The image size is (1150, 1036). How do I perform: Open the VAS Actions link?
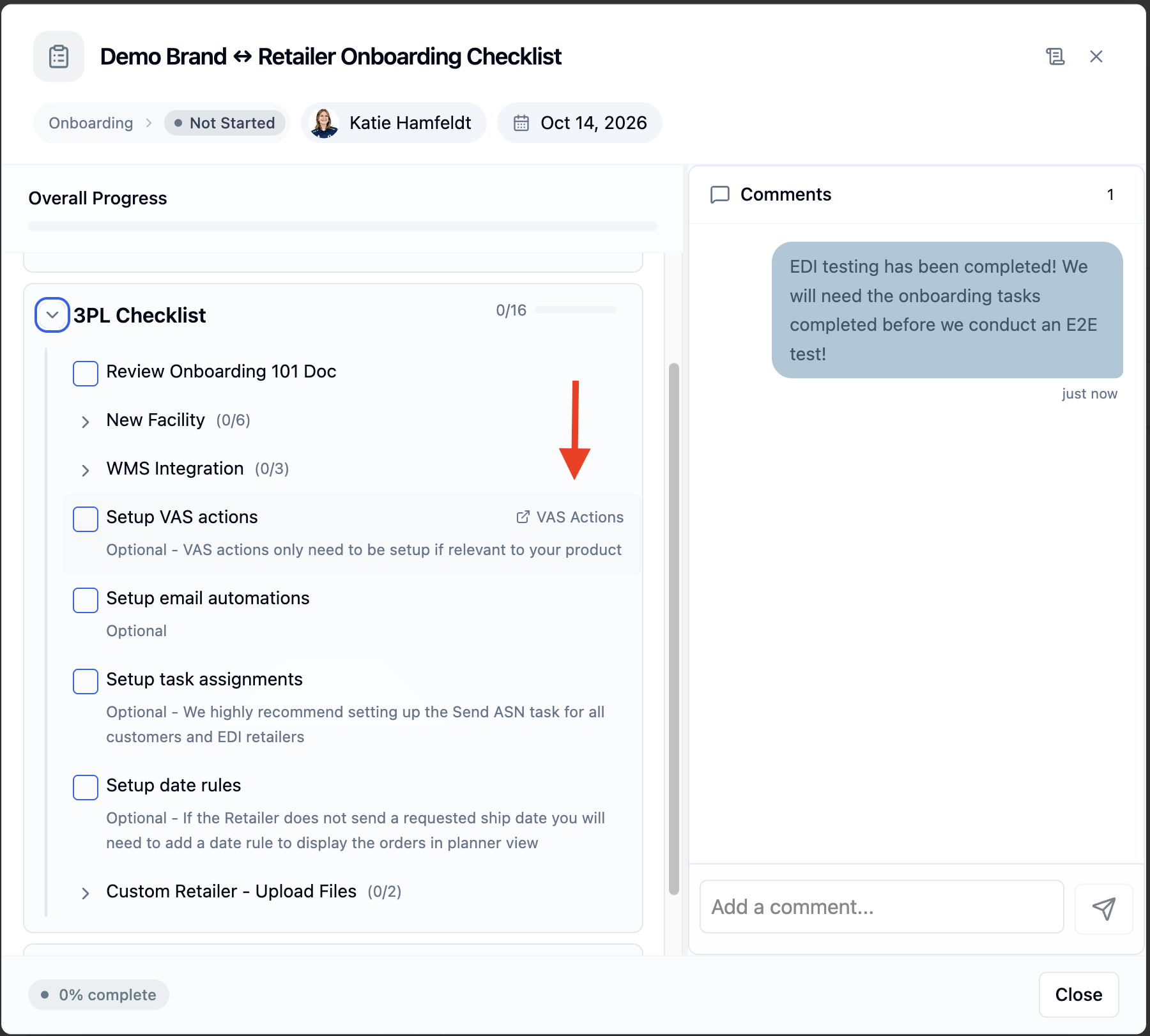(x=570, y=517)
